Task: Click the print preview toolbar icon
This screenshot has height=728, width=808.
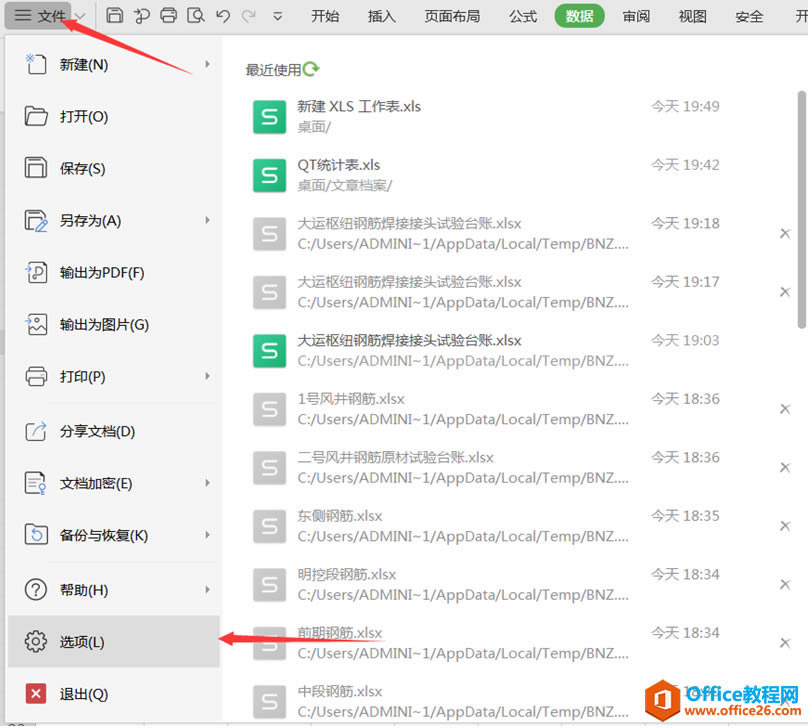Action: (x=196, y=16)
